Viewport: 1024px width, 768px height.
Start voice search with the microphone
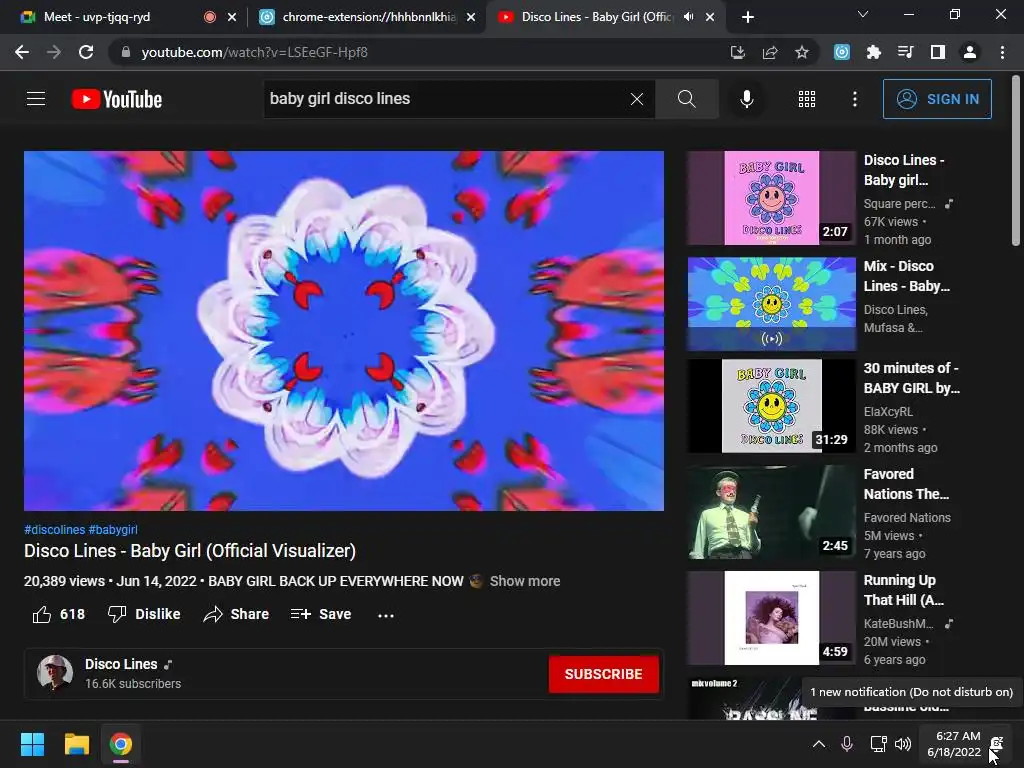(746, 99)
